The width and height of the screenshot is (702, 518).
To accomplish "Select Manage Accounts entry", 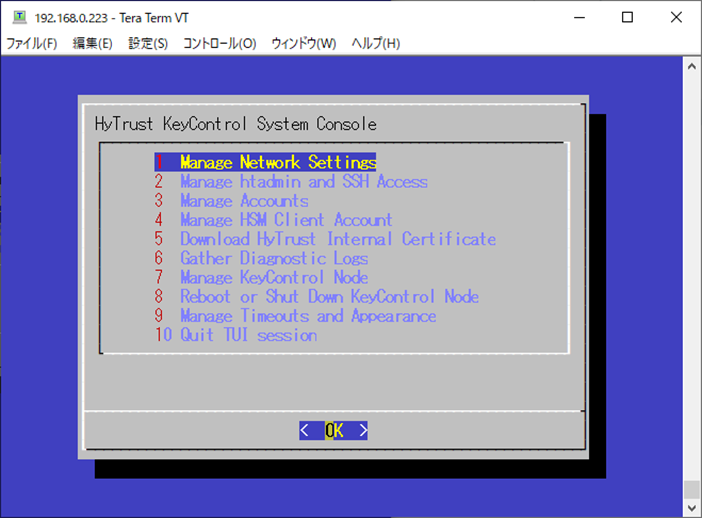I will (231, 201).
